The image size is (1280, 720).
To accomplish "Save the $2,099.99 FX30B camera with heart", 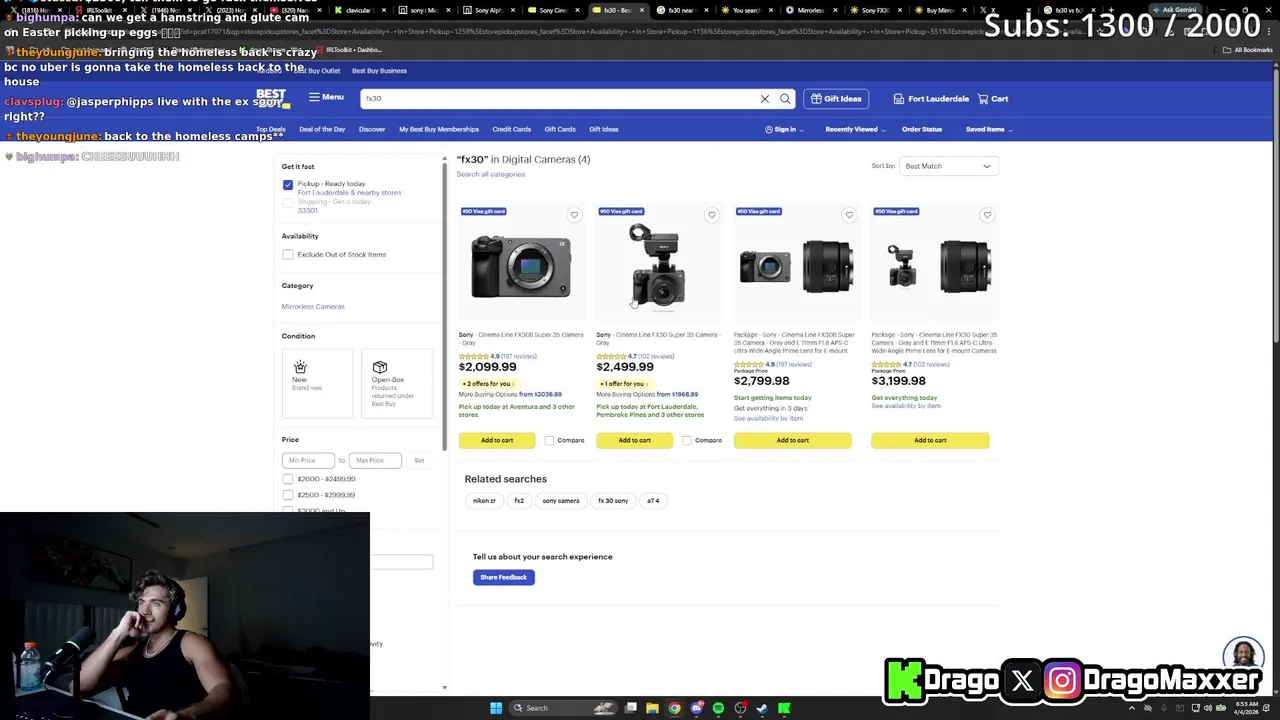I will tap(574, 215).
